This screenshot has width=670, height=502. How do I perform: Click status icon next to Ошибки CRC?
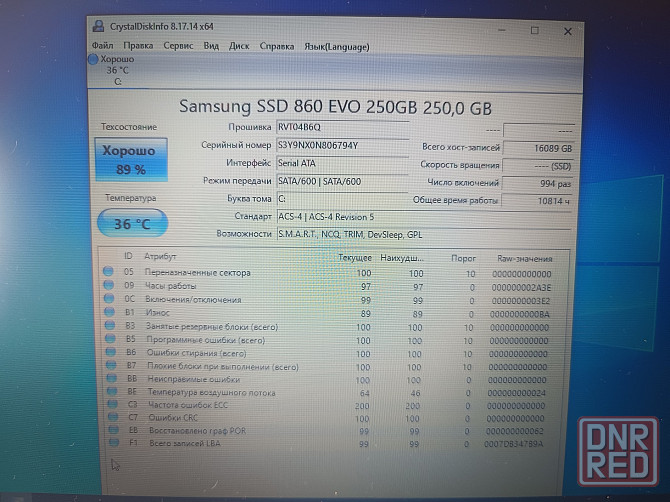pos(108,416)
